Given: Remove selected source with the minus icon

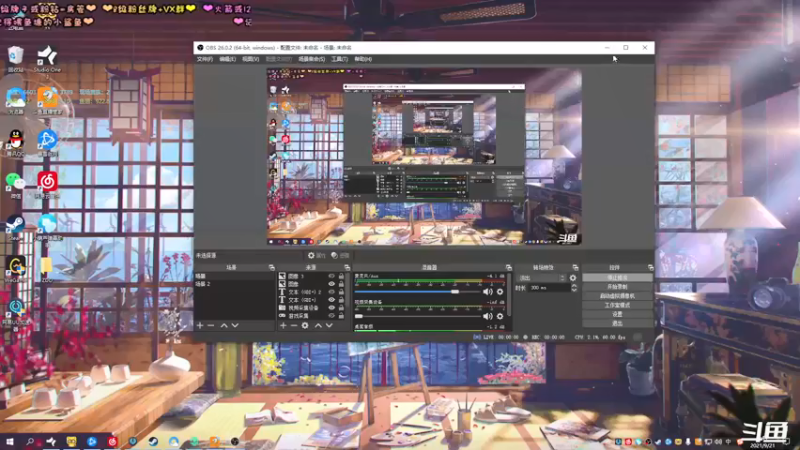Looking at the screenshot, I should point(294,326).
